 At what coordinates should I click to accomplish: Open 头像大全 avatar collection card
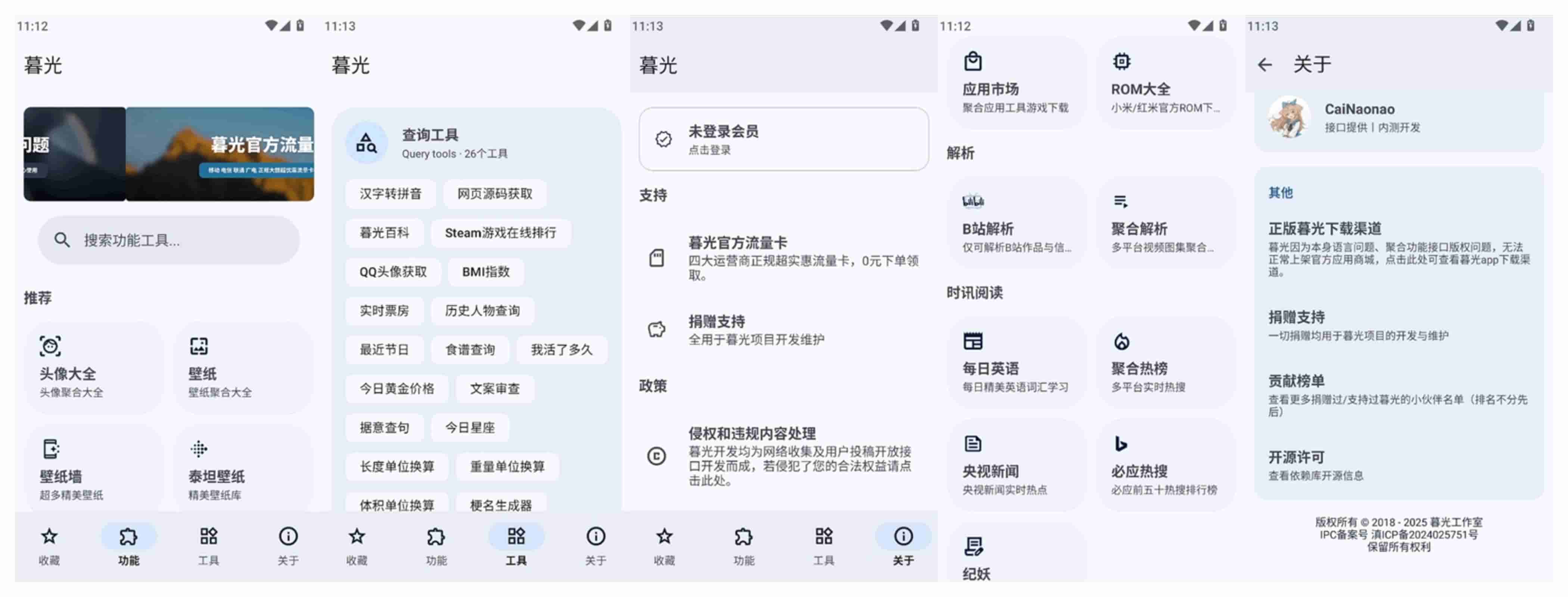pyautogui.click(x=94, y=367)
